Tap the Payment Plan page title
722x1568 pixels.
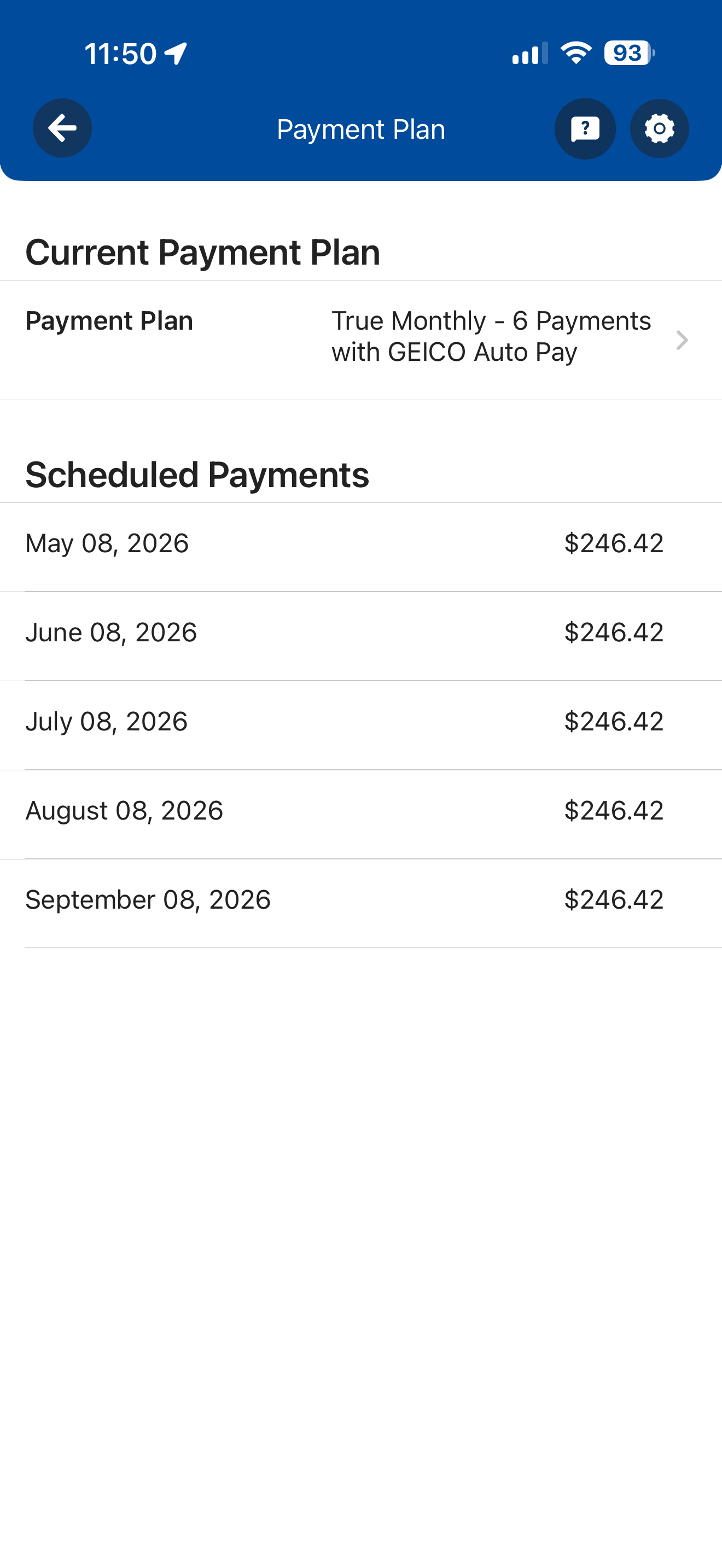click(x=361, y=129)
